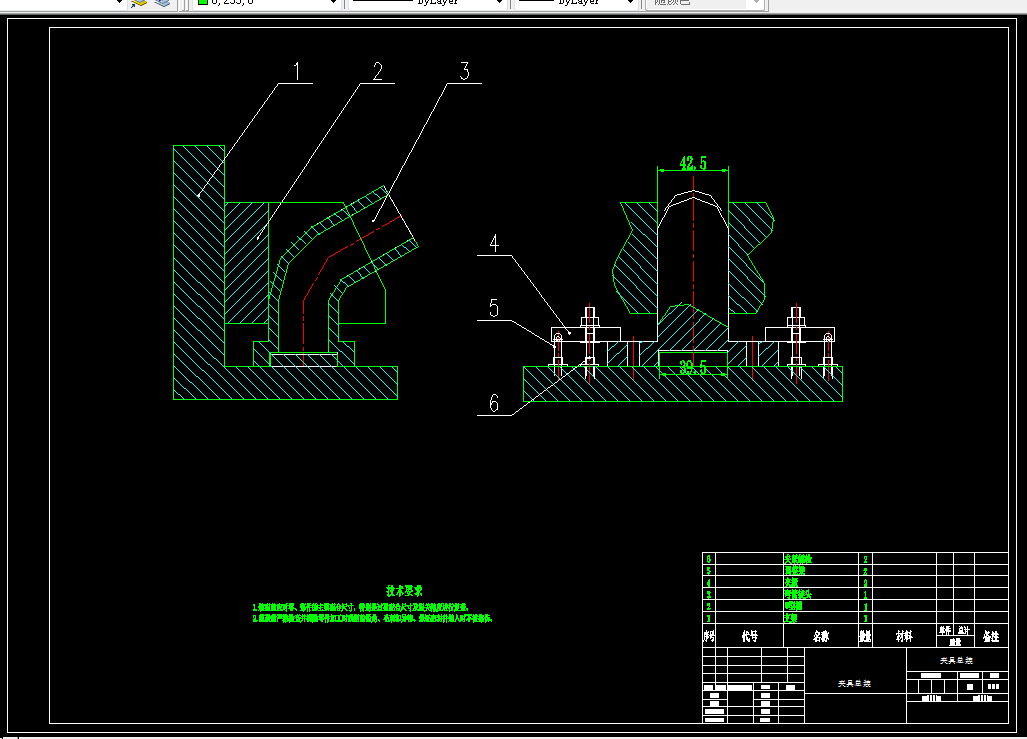The height and width of the screenshot is (739, 1027).
Task: Select the balloon label number 4
Action: 495,244
